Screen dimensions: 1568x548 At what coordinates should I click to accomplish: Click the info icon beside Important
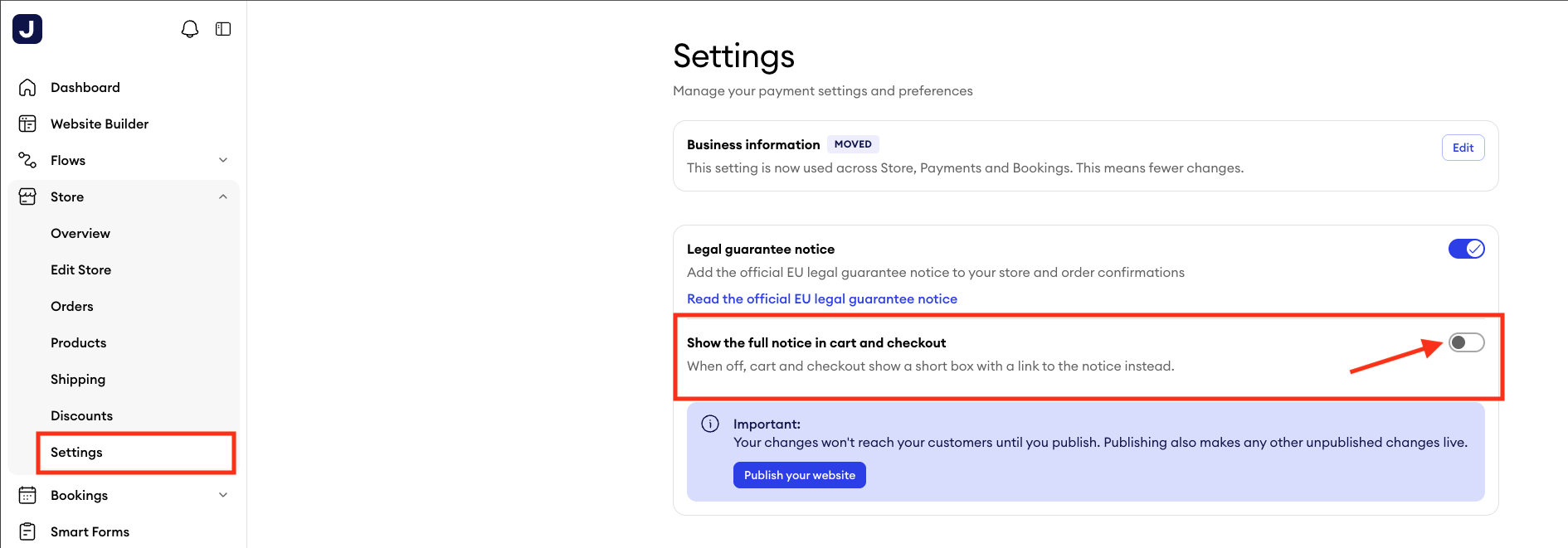(x=710, y=424)
